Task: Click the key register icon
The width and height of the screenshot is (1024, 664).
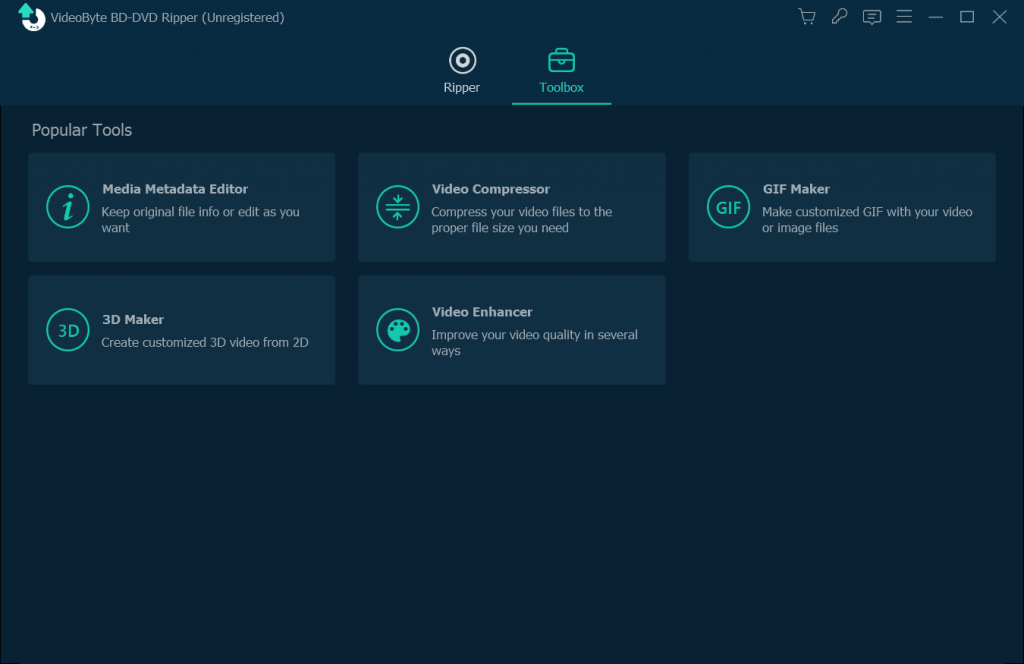Action: pyautogui.click(x=839, y=16)
